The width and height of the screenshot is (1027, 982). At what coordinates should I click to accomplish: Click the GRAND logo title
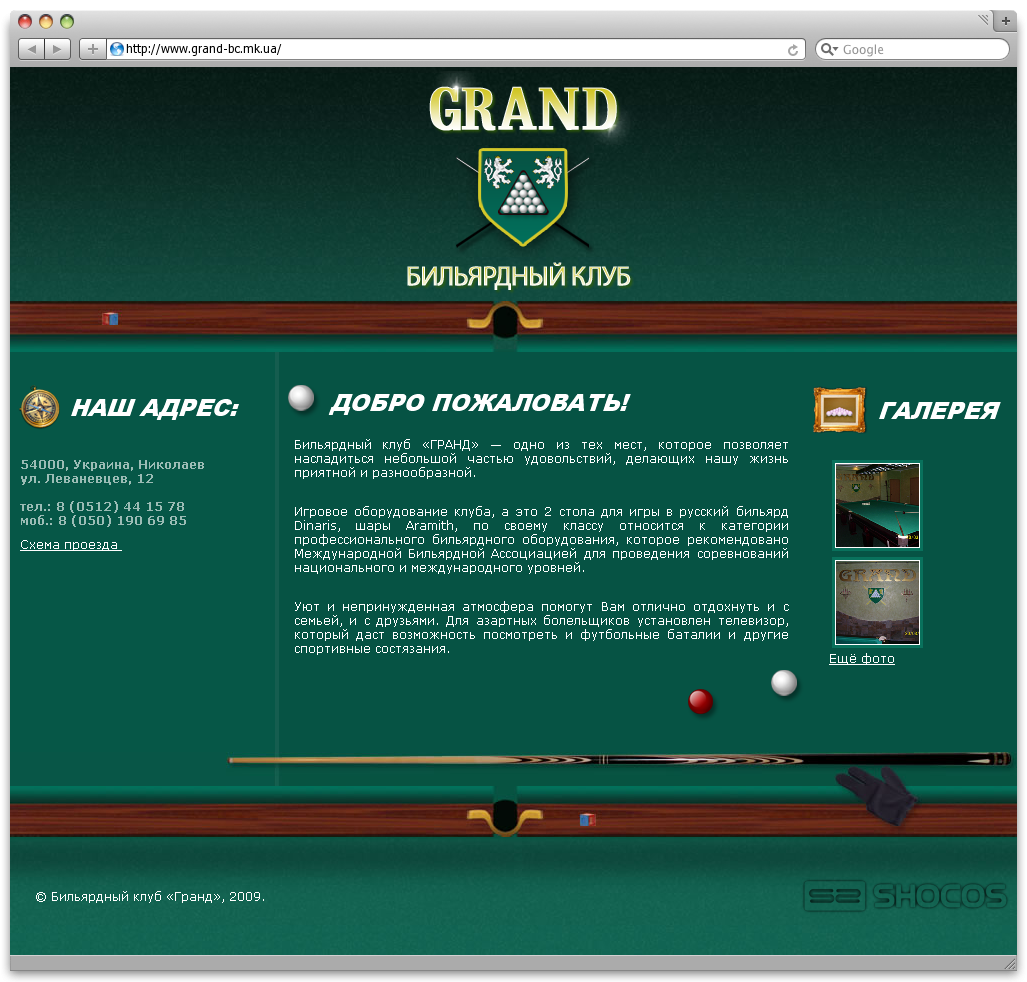[523, 110]
